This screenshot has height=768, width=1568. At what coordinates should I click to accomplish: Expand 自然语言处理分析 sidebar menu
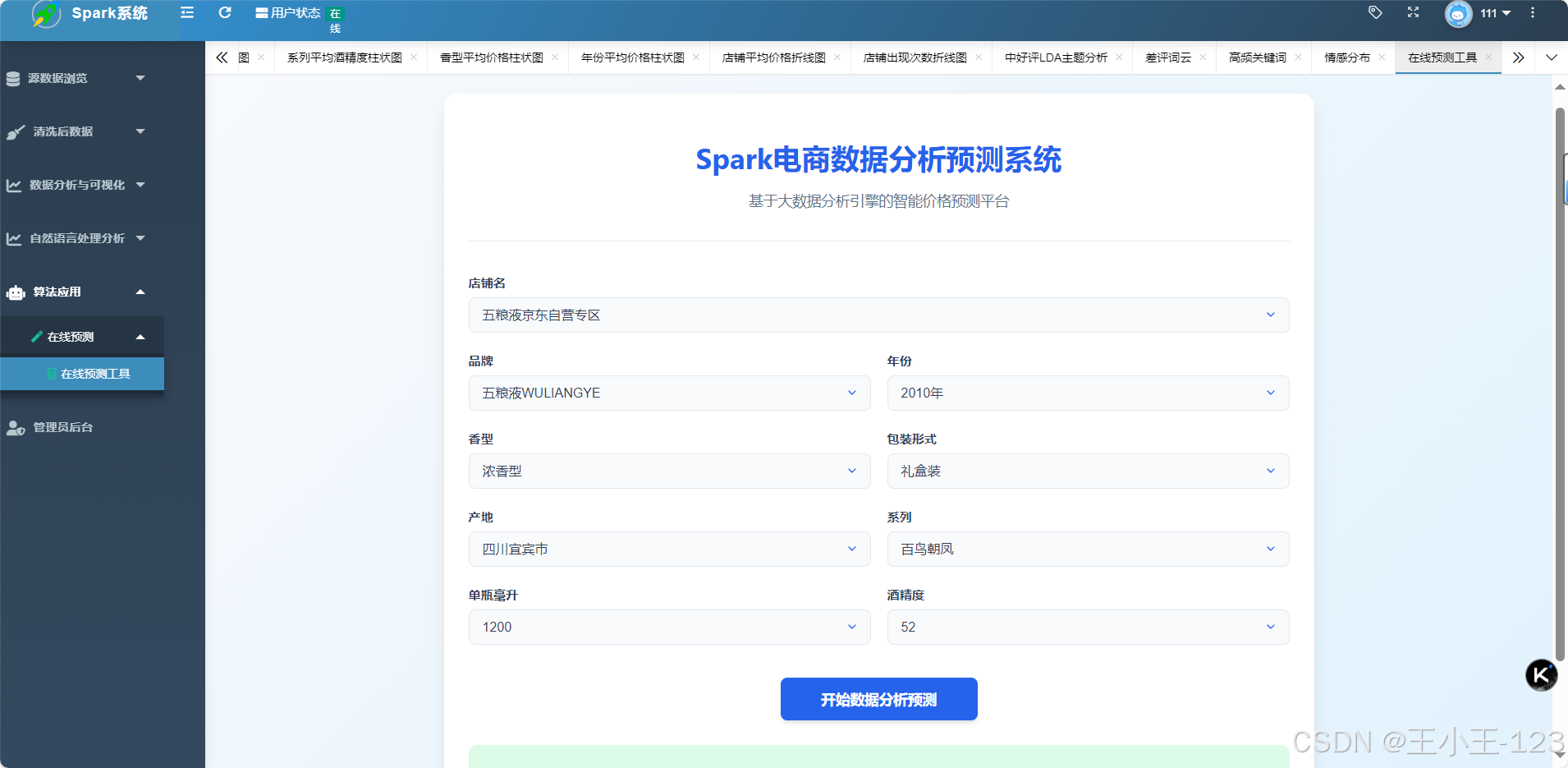82,238
